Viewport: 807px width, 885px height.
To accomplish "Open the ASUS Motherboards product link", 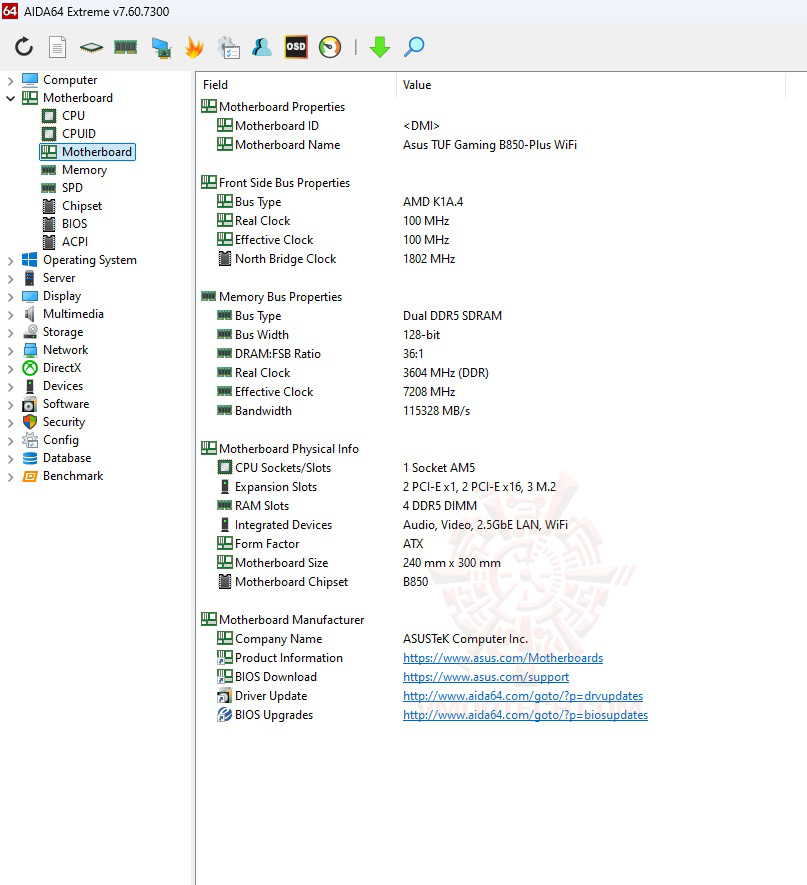I will point(503,658).
